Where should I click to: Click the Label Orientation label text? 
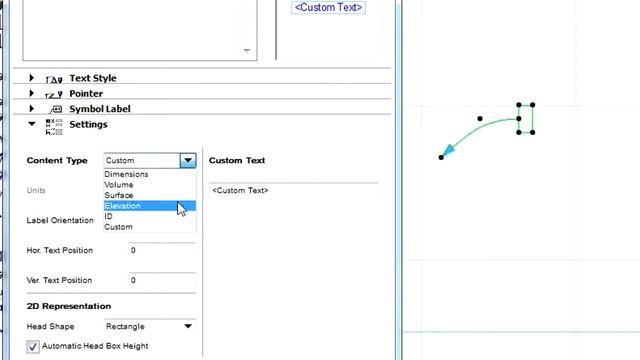60,220
